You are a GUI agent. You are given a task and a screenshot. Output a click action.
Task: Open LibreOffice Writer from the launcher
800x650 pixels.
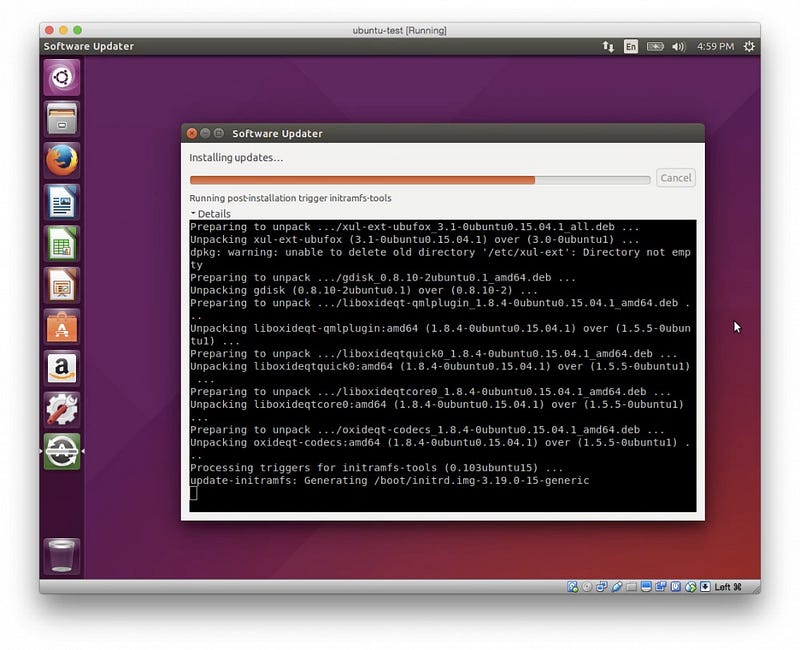62,202
